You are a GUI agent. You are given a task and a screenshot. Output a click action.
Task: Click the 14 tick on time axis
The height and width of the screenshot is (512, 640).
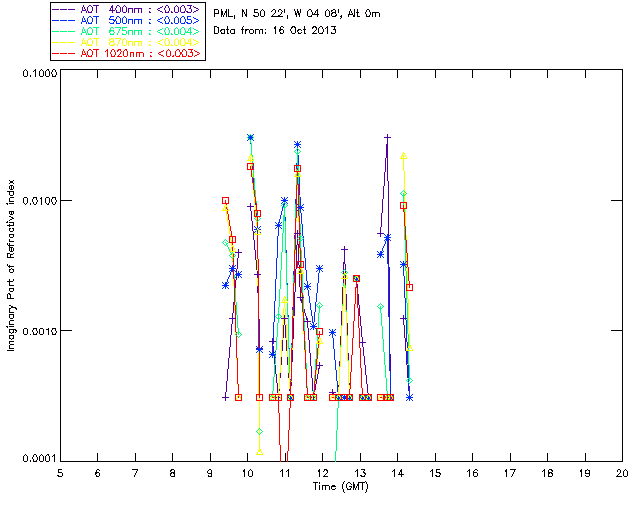[397, 472]
